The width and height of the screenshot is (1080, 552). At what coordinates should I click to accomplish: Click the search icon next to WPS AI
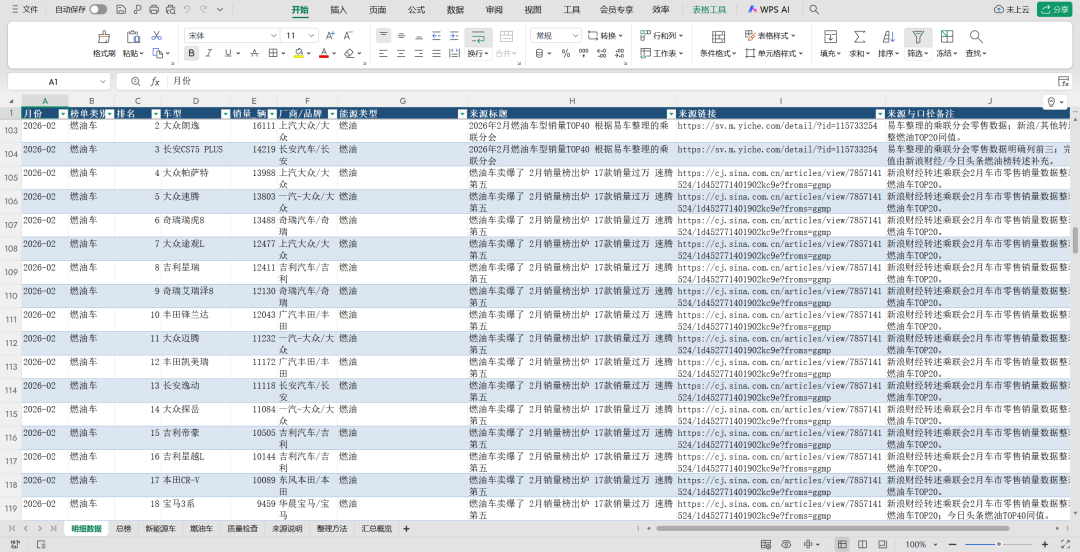814,10
